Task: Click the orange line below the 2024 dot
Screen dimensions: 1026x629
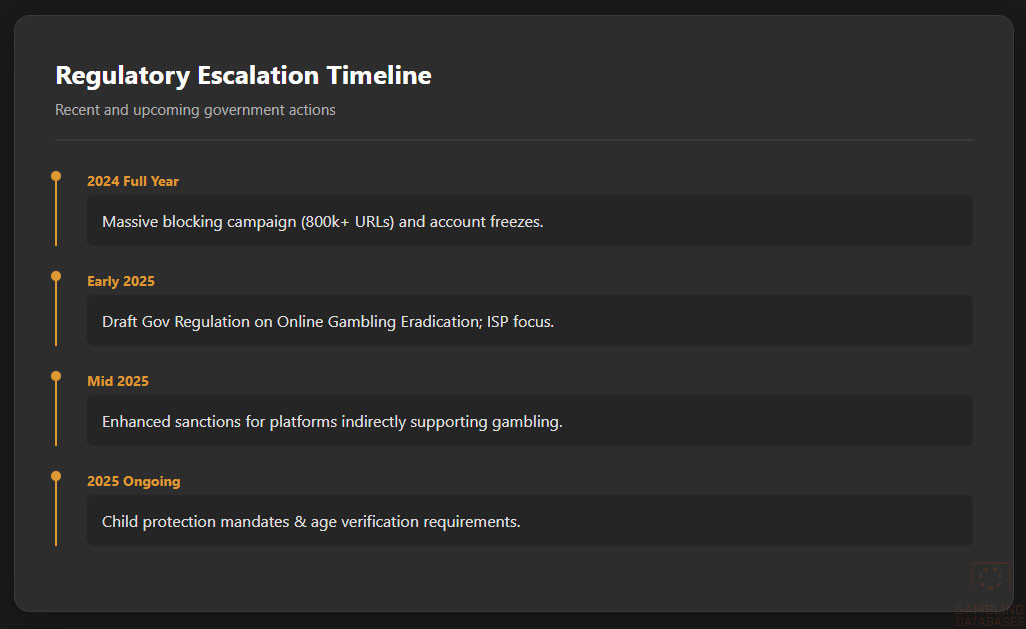Action: (x=56, y=215)
